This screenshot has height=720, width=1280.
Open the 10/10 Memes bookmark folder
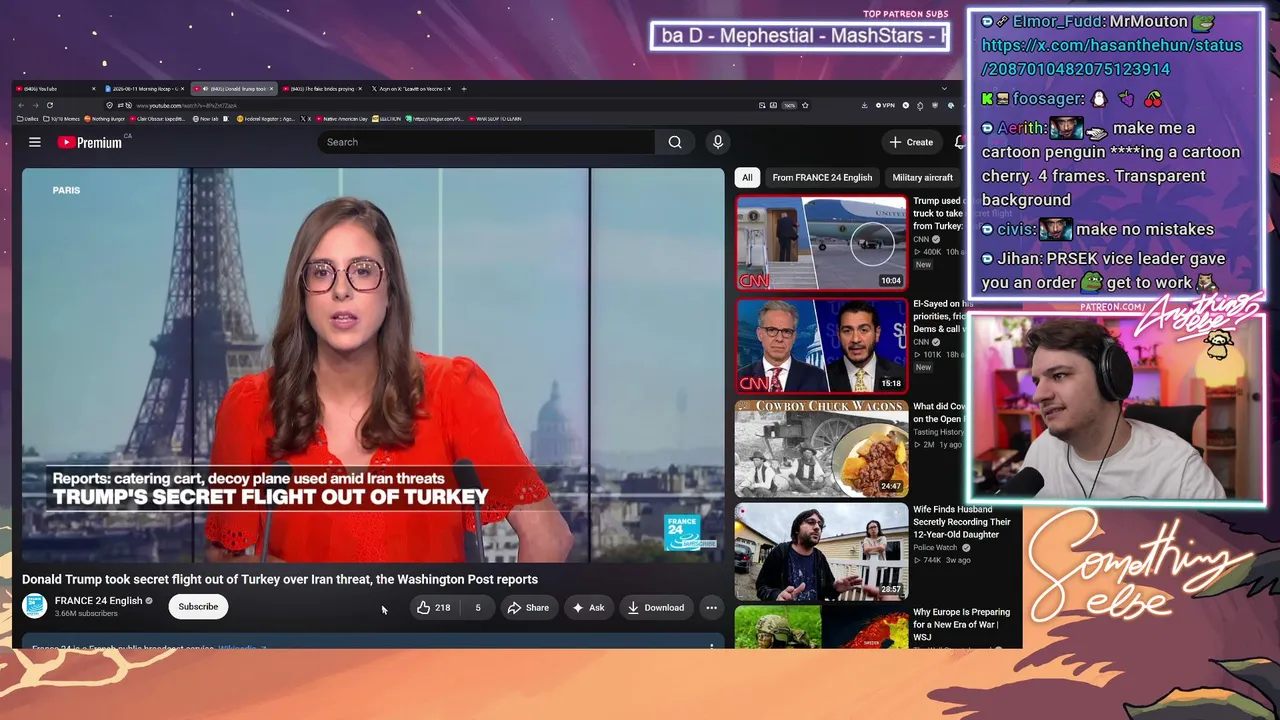62,119
